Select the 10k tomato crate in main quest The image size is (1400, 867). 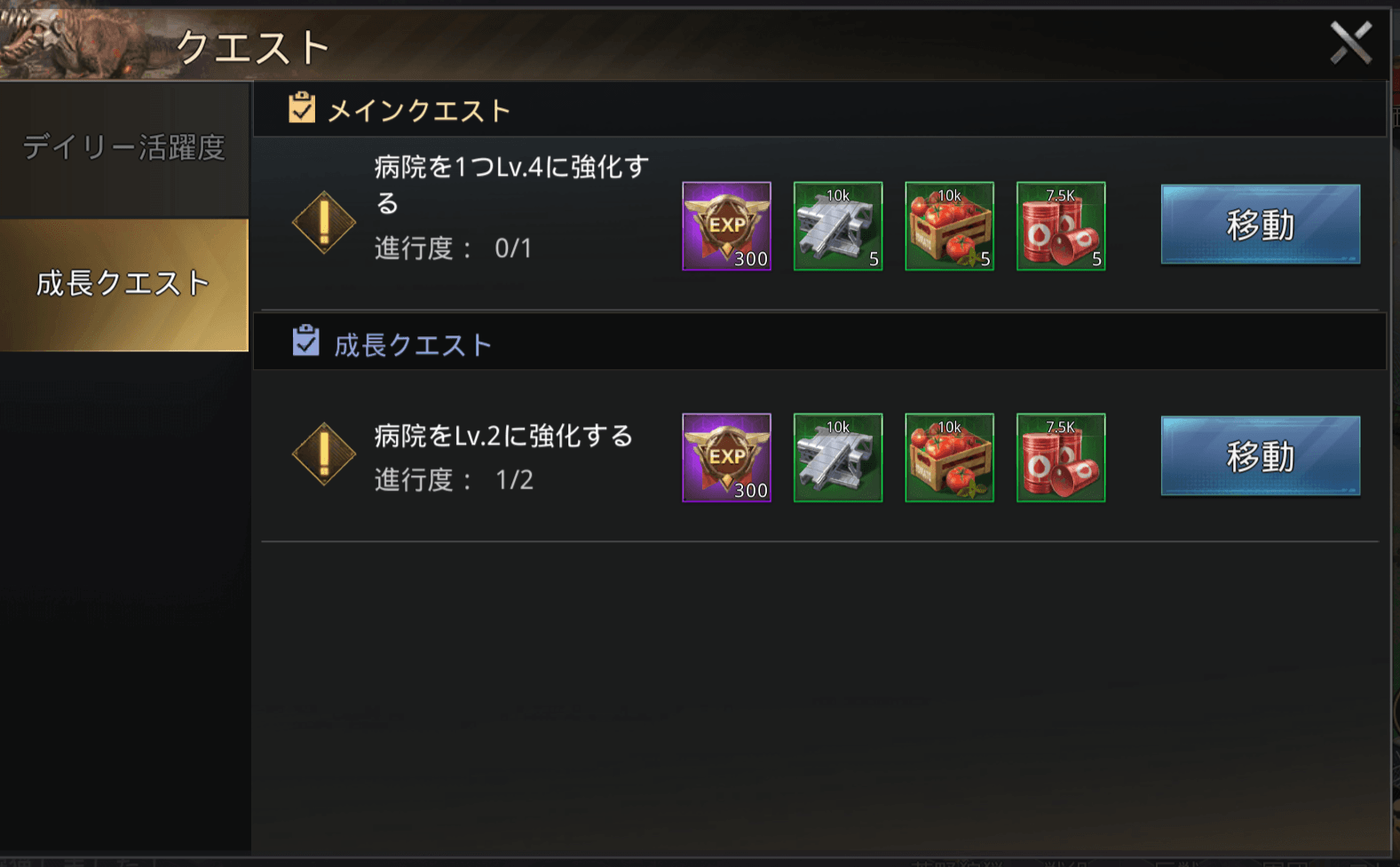[x=949, y=226]
